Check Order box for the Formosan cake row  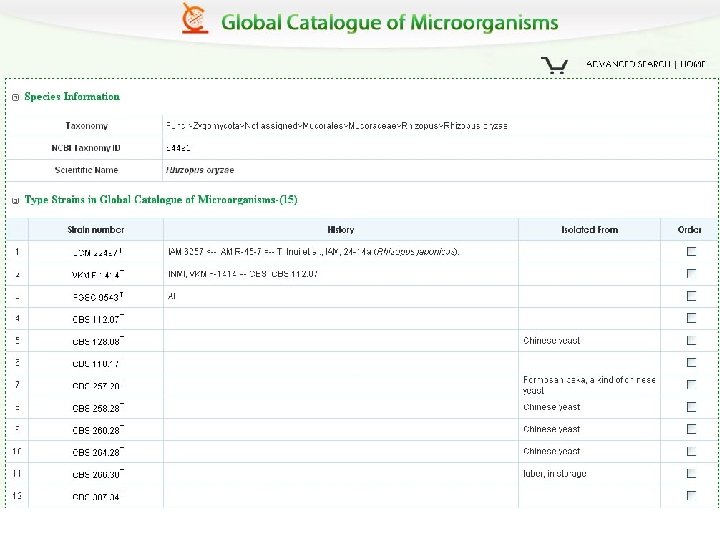pos(691,384)
